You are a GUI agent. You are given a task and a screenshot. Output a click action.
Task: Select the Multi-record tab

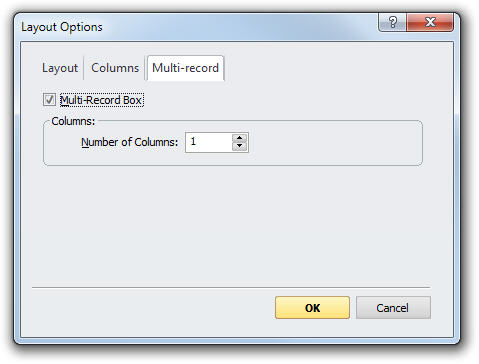pos(185,68)
